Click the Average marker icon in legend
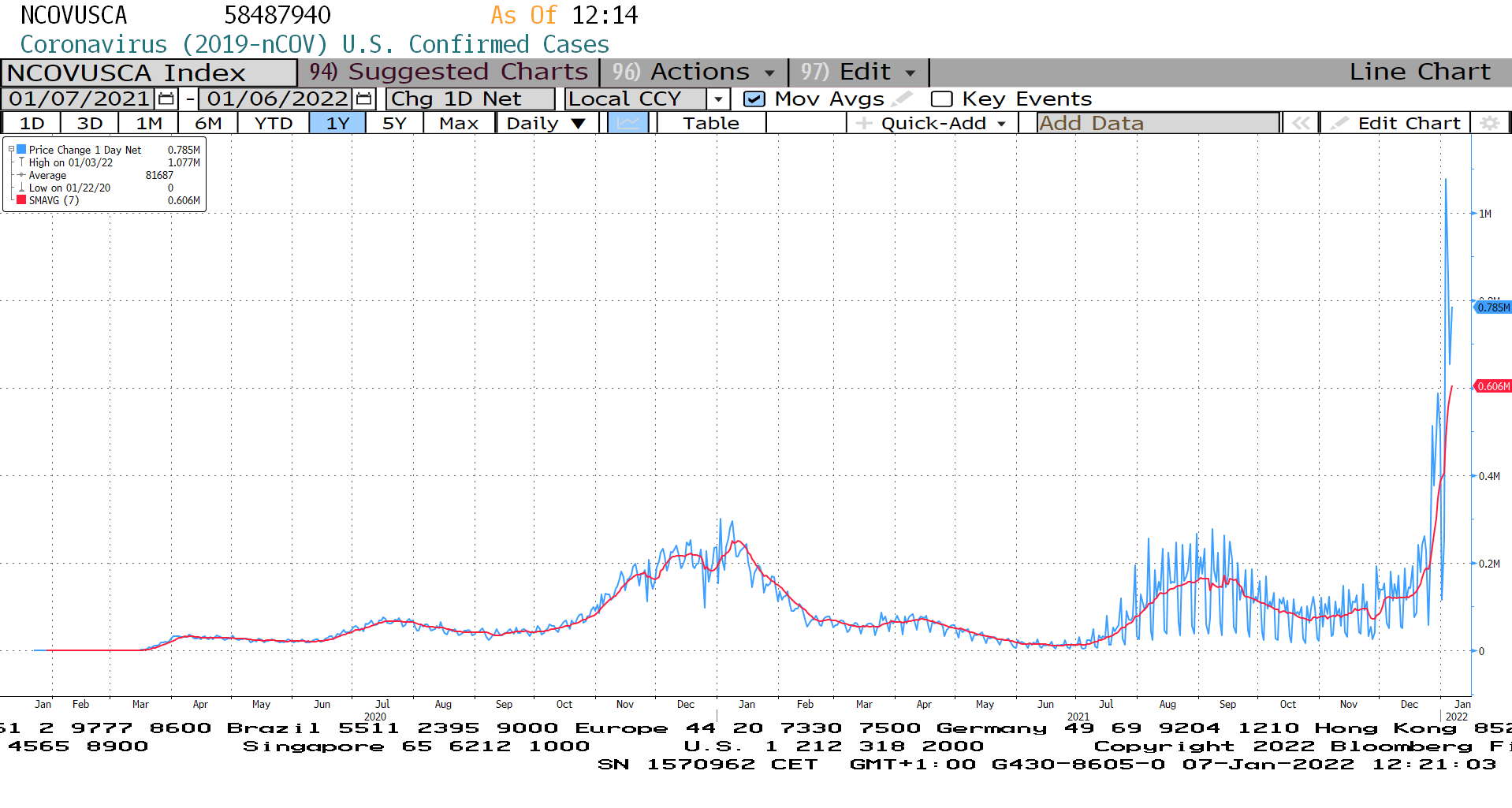1512x808 pixels. point(21,175)
